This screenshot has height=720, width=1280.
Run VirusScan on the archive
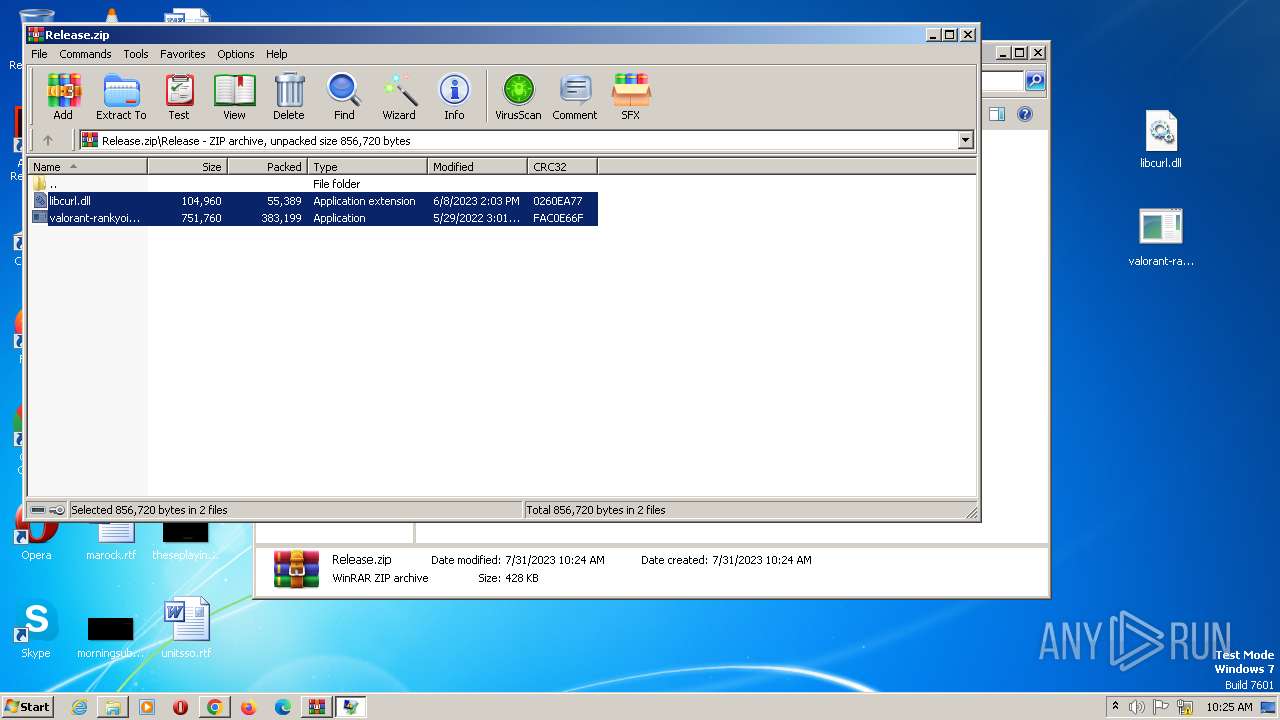coord(518,97)
